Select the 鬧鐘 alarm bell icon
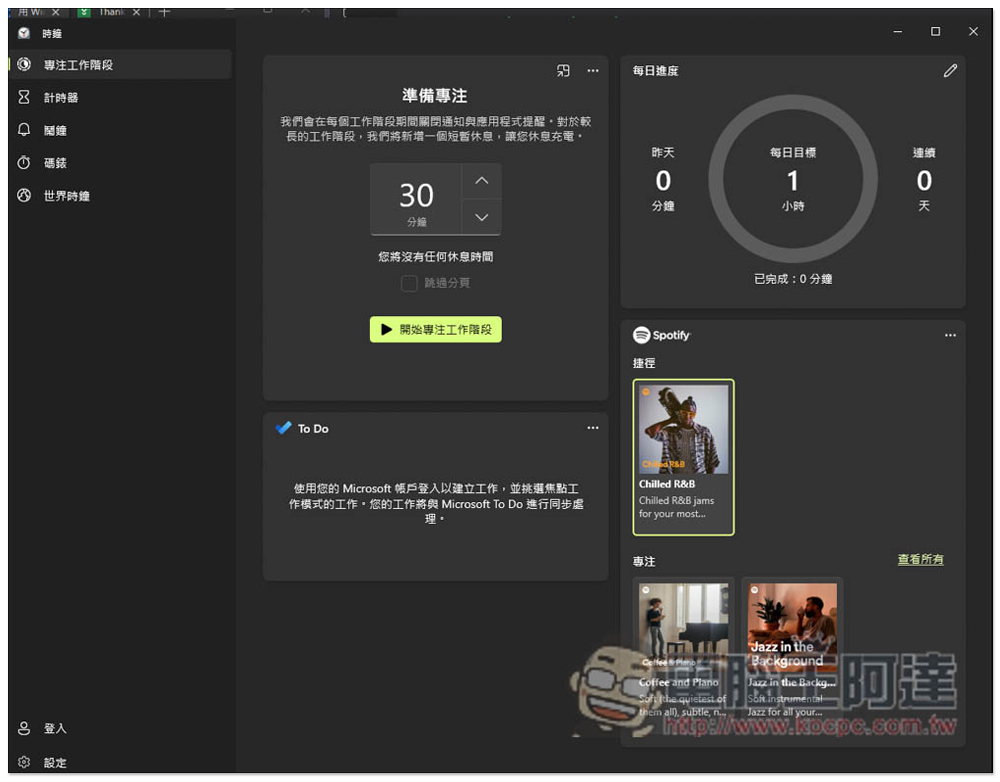The width and height of the screenshot is (1000, 782). click(x=24, y=130)
